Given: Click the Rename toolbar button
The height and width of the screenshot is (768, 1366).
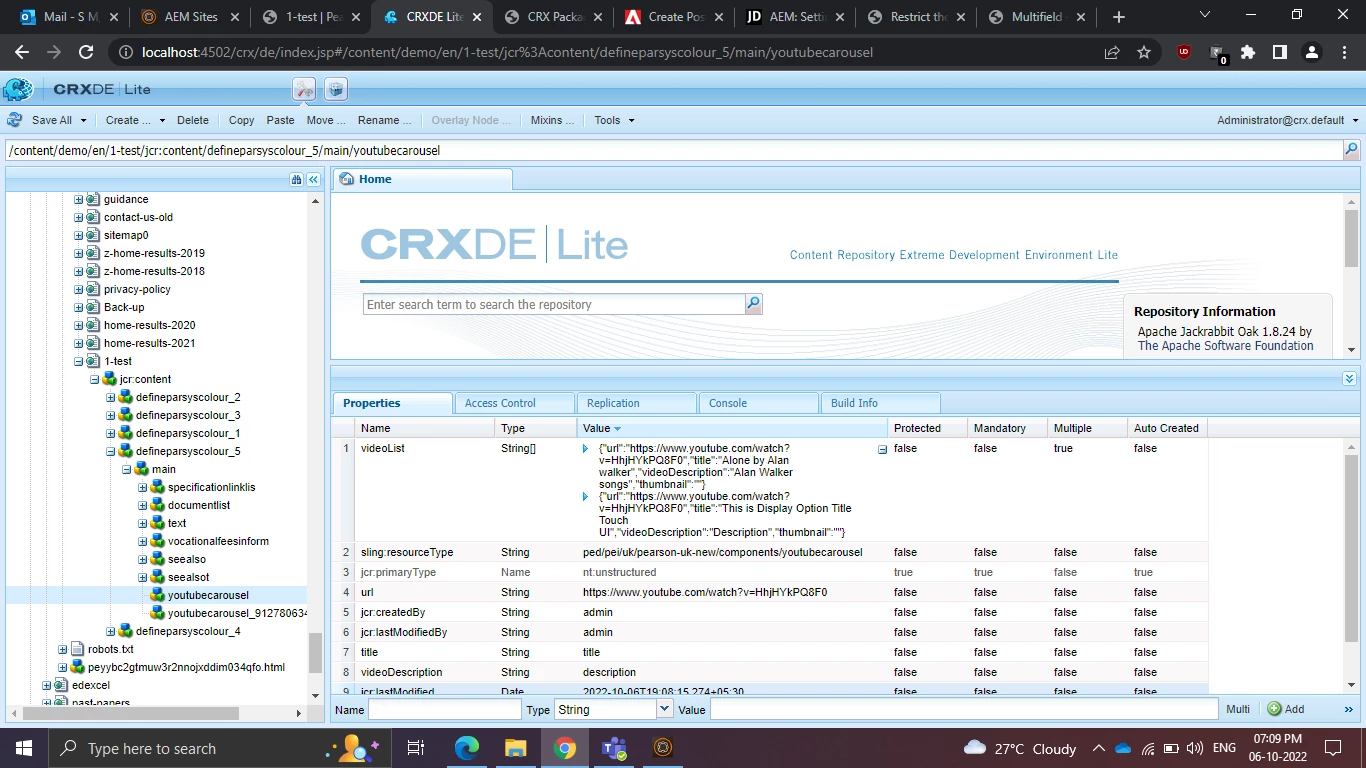Looking at the screenshot, I should 384,120.
